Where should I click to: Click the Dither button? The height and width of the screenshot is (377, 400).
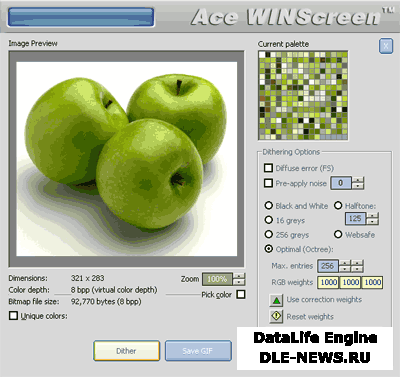pos(126,351)
